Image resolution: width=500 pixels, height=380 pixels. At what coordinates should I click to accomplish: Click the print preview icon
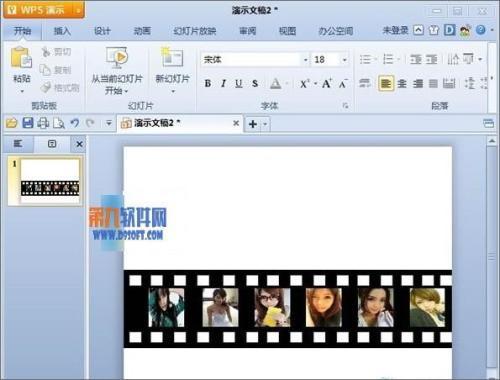tap(59, 123)
